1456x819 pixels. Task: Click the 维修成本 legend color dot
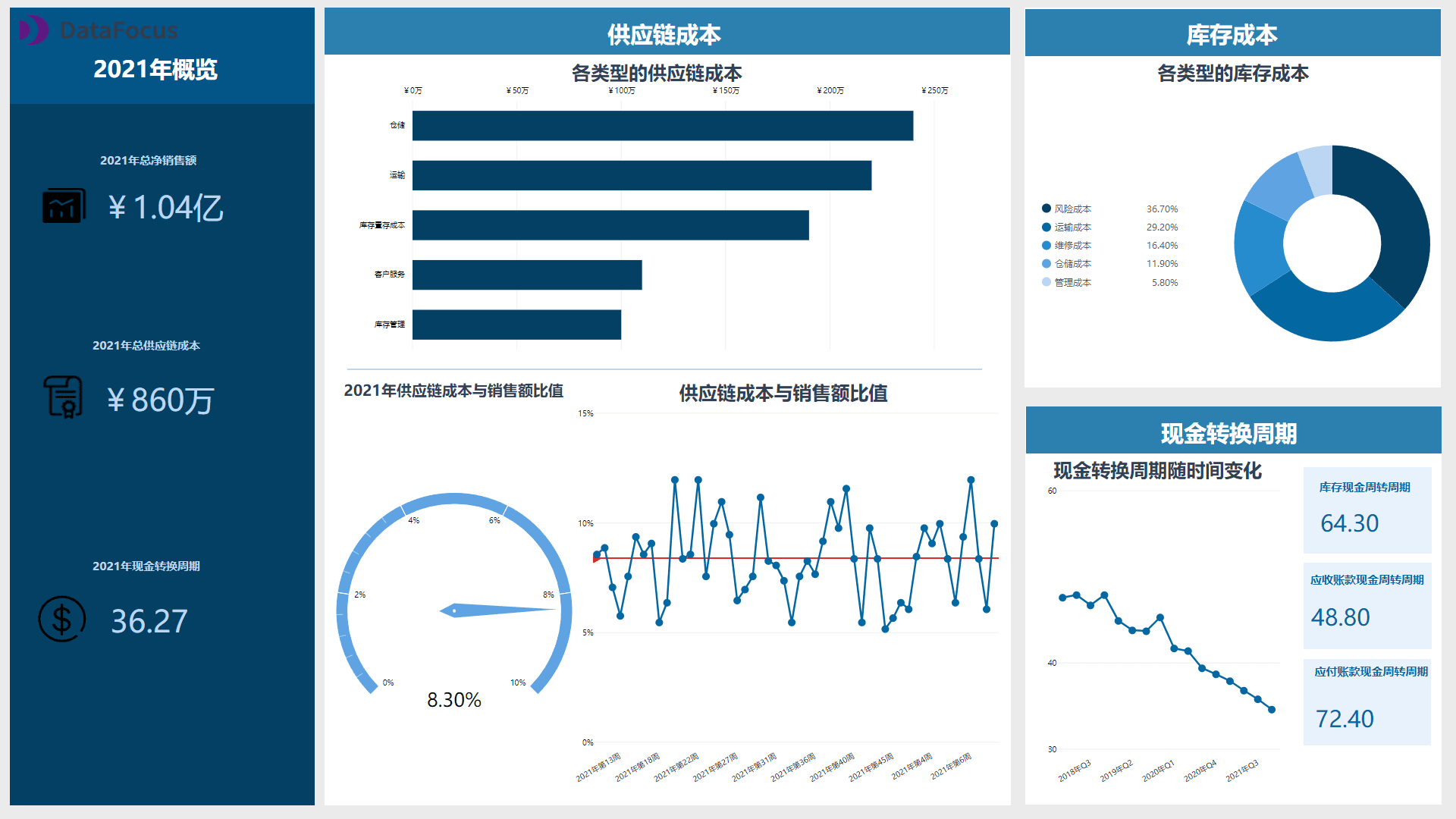click(1046, 245)
